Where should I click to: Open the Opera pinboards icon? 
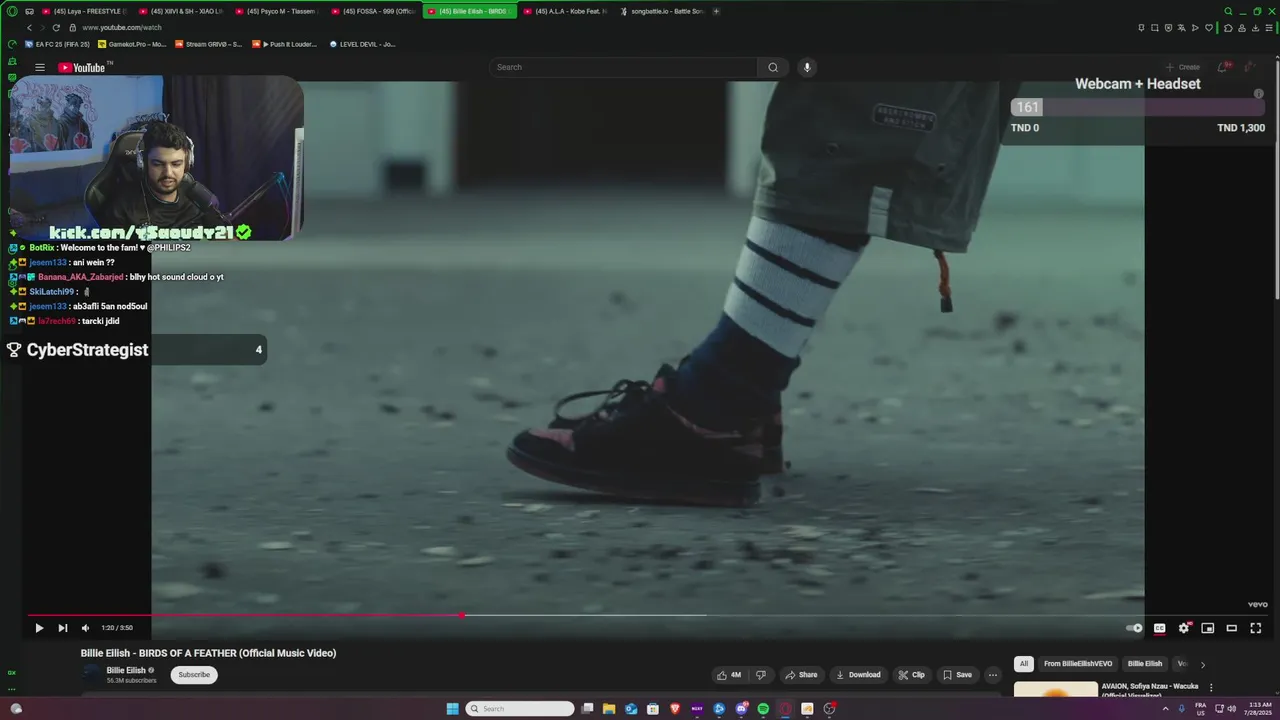click(x=1142, y=28)
